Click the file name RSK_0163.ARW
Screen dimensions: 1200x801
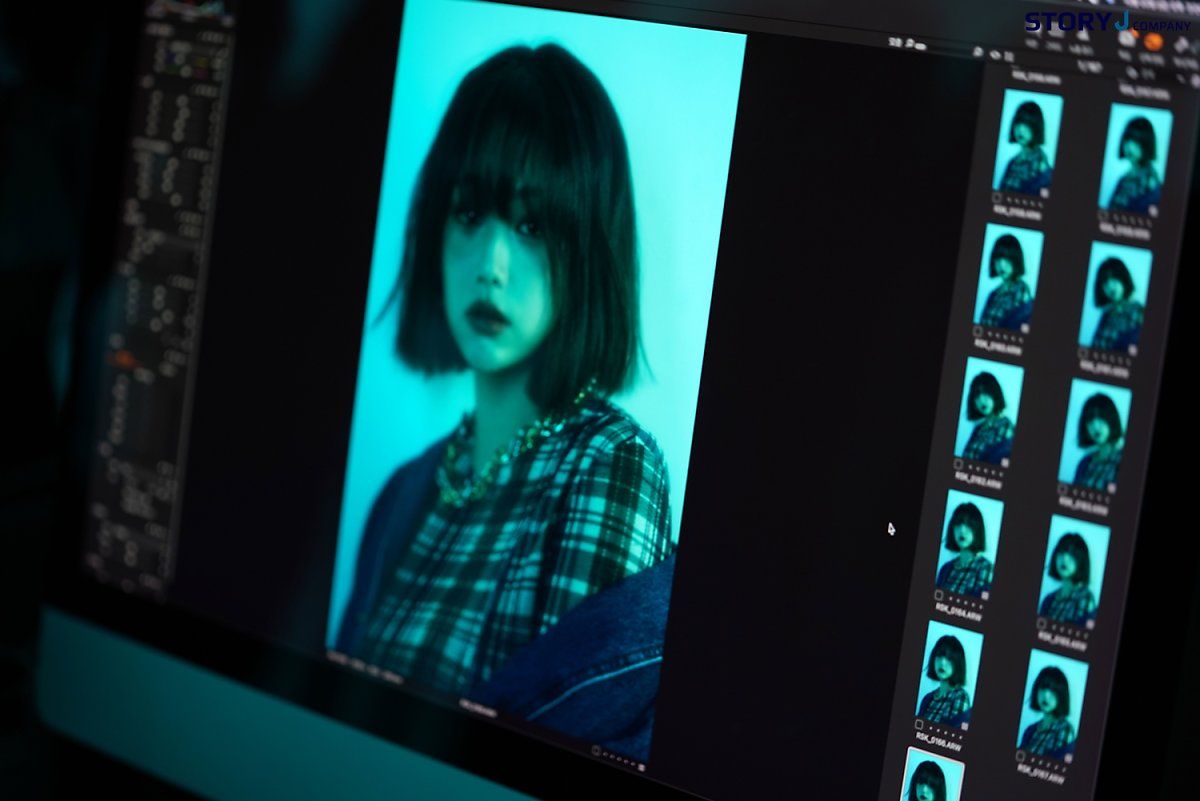1082,506
